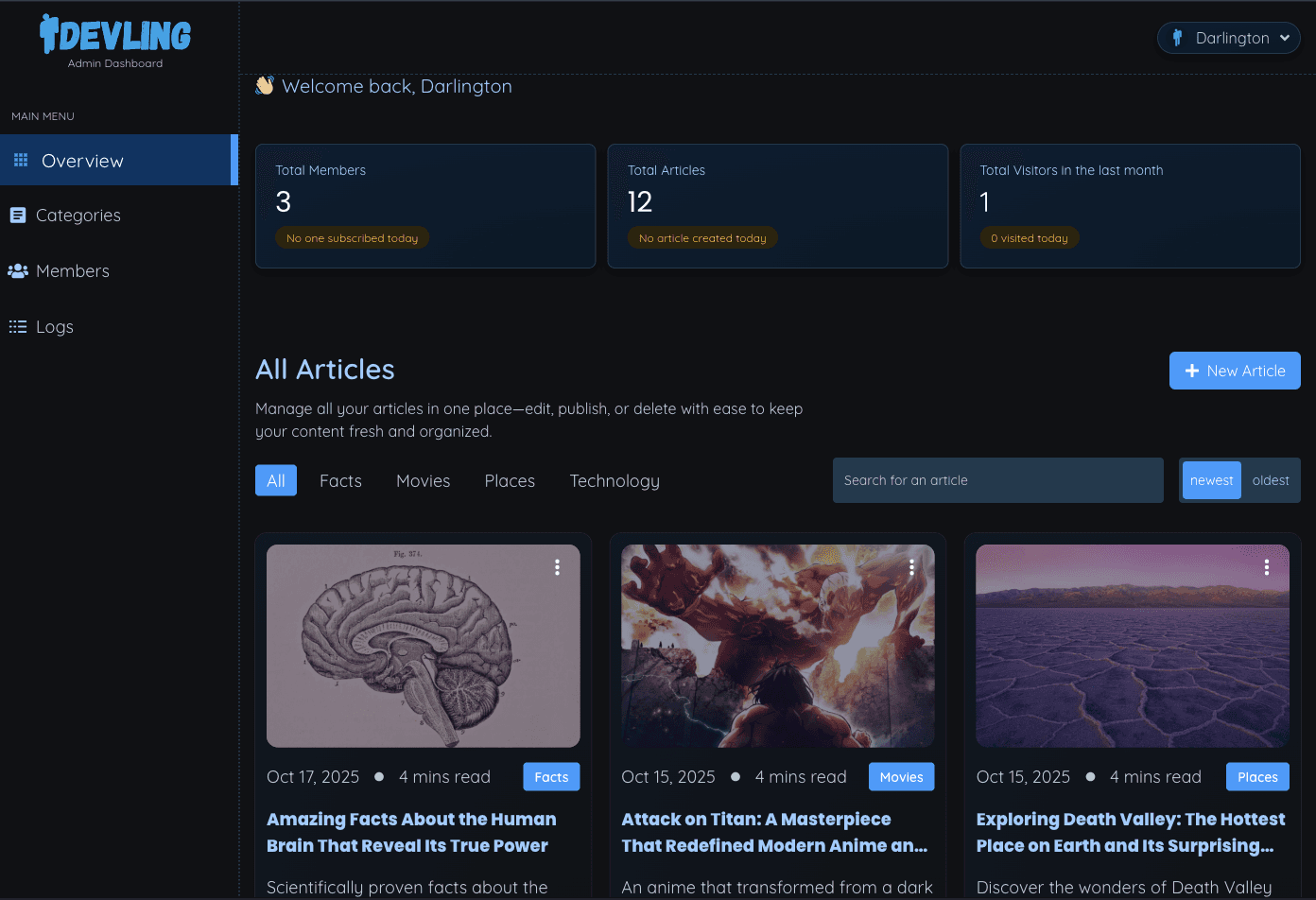Select the All filter tab
The width and height of the screenshot is (1316, 900).
point(276,480)
